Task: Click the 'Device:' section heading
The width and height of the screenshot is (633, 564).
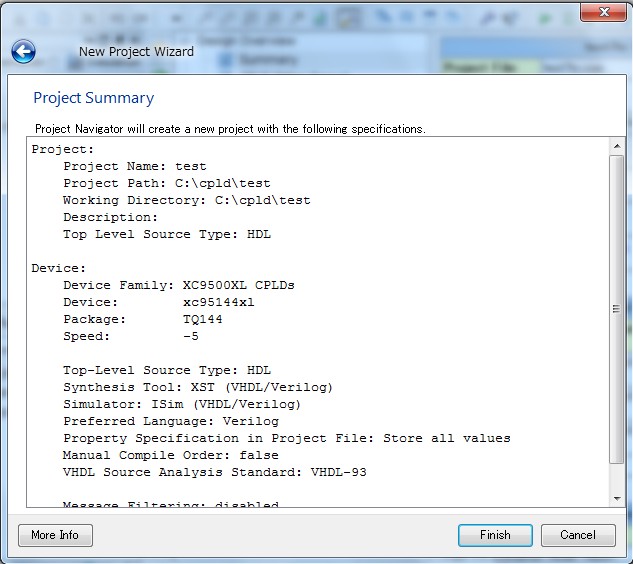Action: pyautogui.click(x=59, y=268)
